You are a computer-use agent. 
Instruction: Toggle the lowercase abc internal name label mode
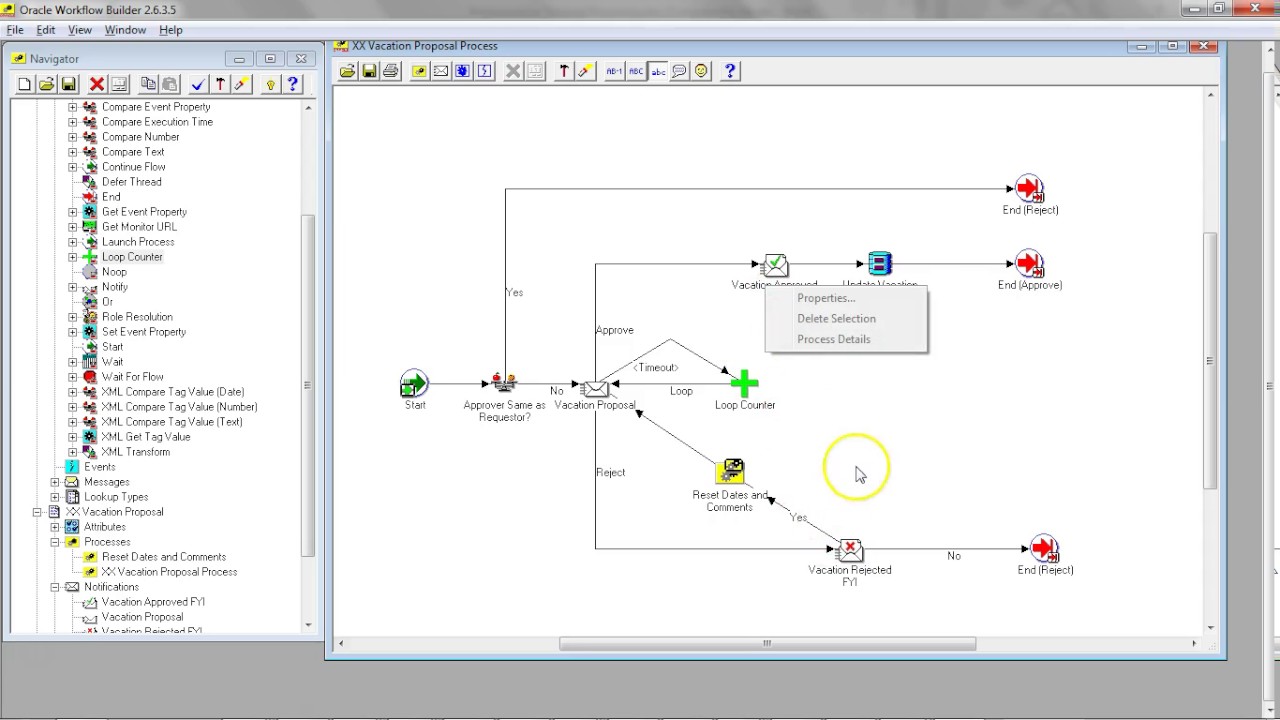click(658, 71)
